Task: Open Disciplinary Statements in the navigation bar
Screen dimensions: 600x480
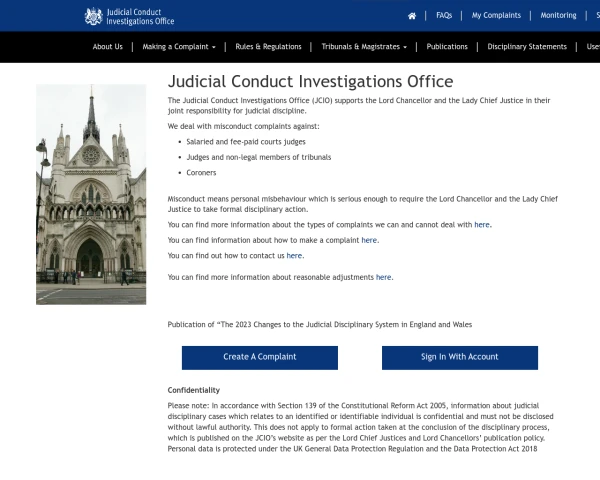Action: 527,47
